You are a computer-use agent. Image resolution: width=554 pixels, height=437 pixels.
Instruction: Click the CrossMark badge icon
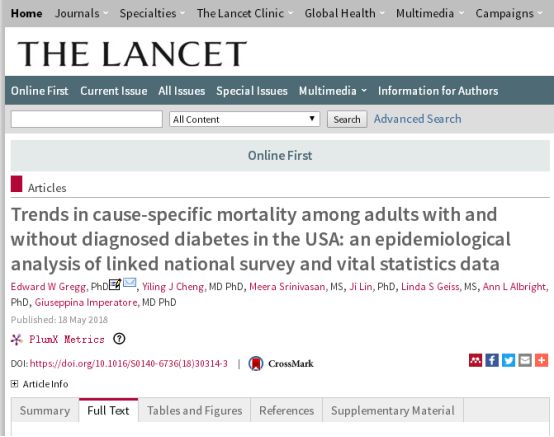[256, 364]
